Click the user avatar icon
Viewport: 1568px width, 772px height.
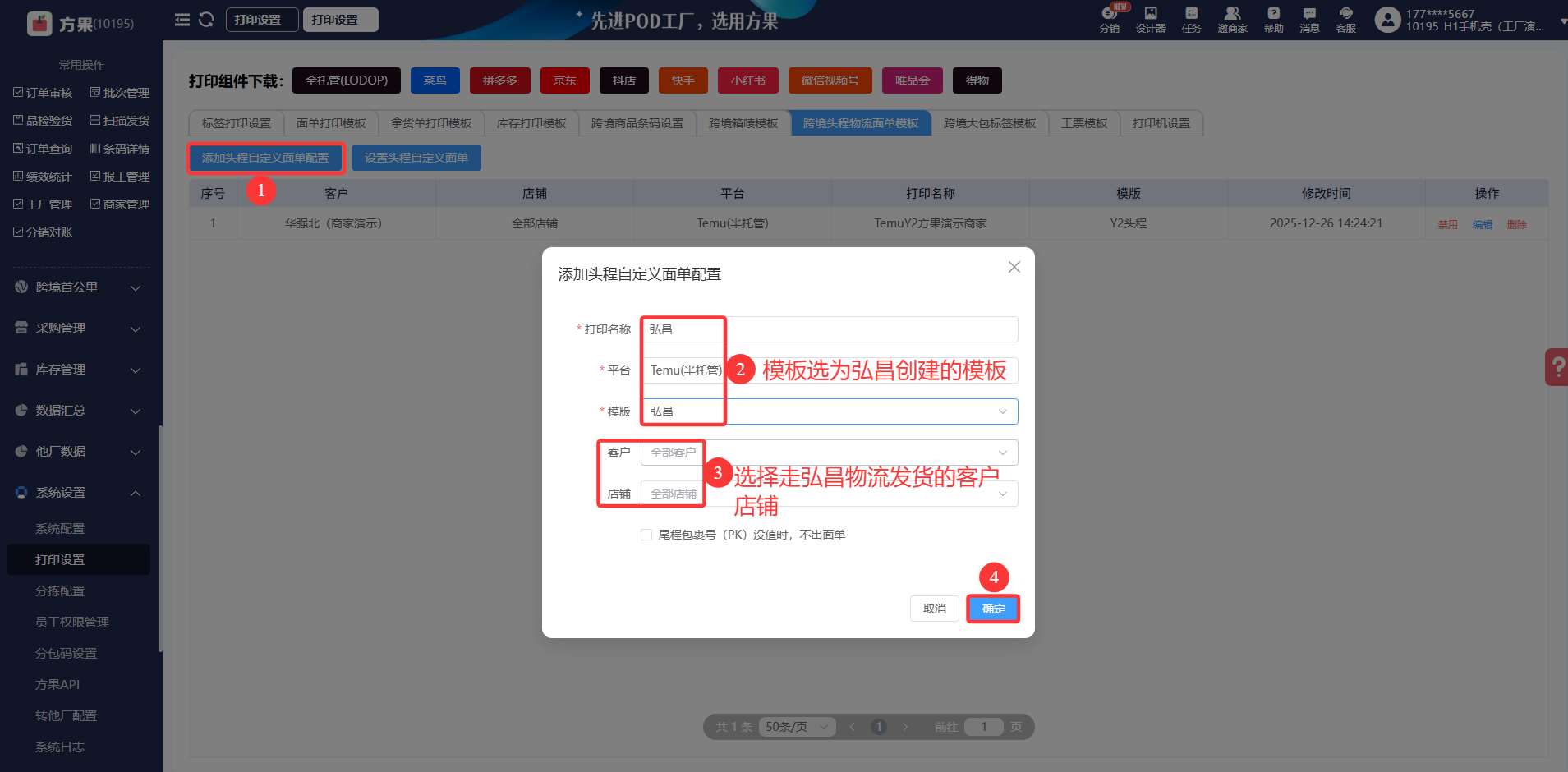point(1387,20)
